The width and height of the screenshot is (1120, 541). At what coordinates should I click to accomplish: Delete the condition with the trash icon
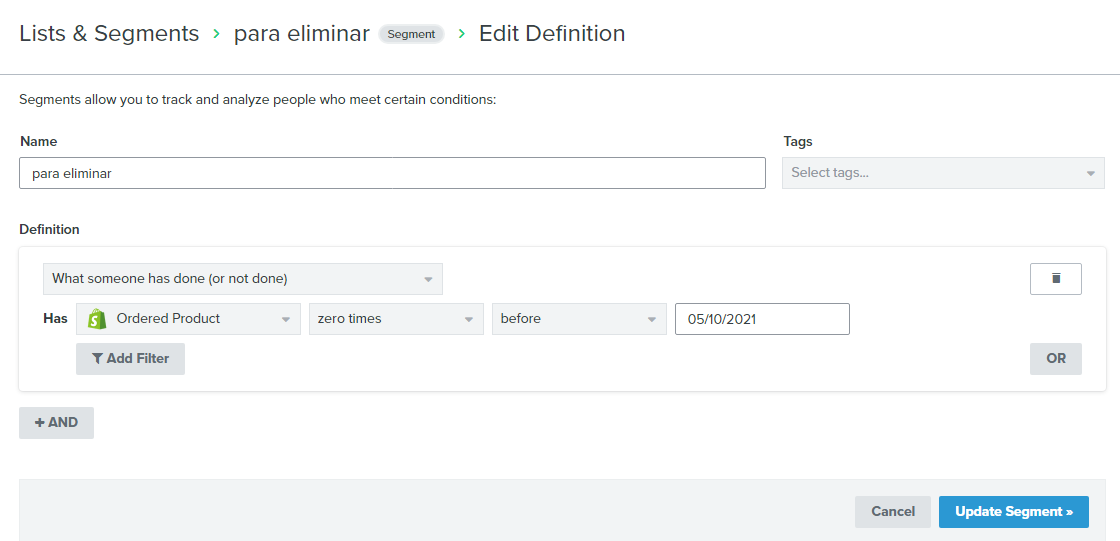[x=1056, y=279]
